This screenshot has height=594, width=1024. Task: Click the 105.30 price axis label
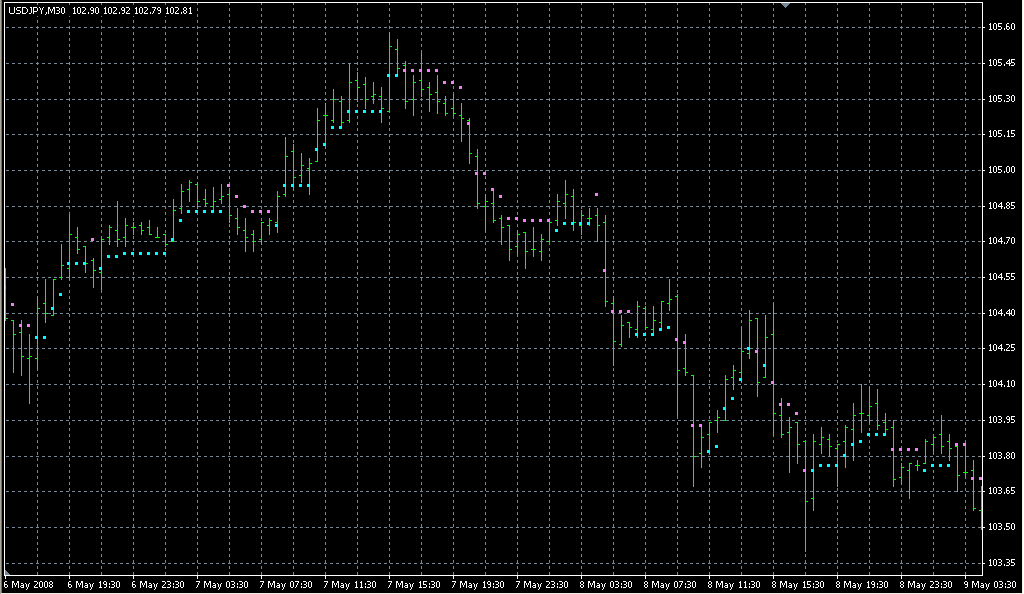pyautogui.click(x=1002, y=99)
